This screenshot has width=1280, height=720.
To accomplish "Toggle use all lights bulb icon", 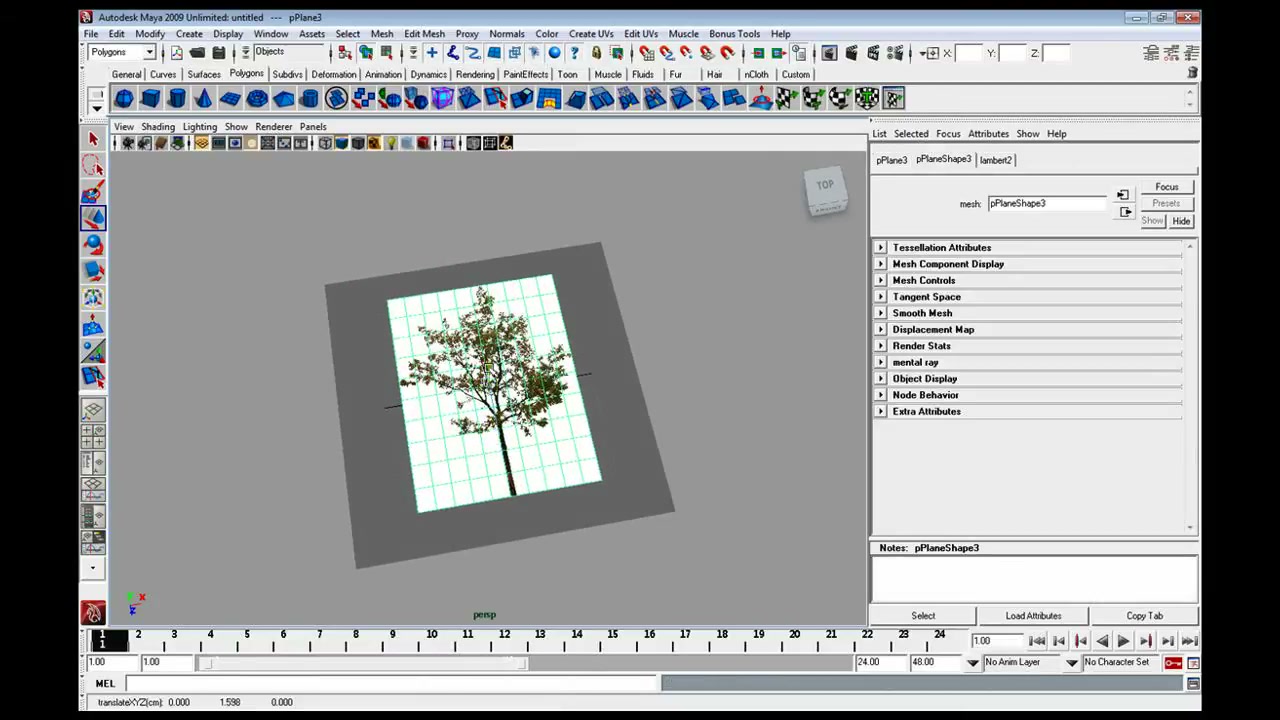I will pyautogui.click(x=390, y=144).
